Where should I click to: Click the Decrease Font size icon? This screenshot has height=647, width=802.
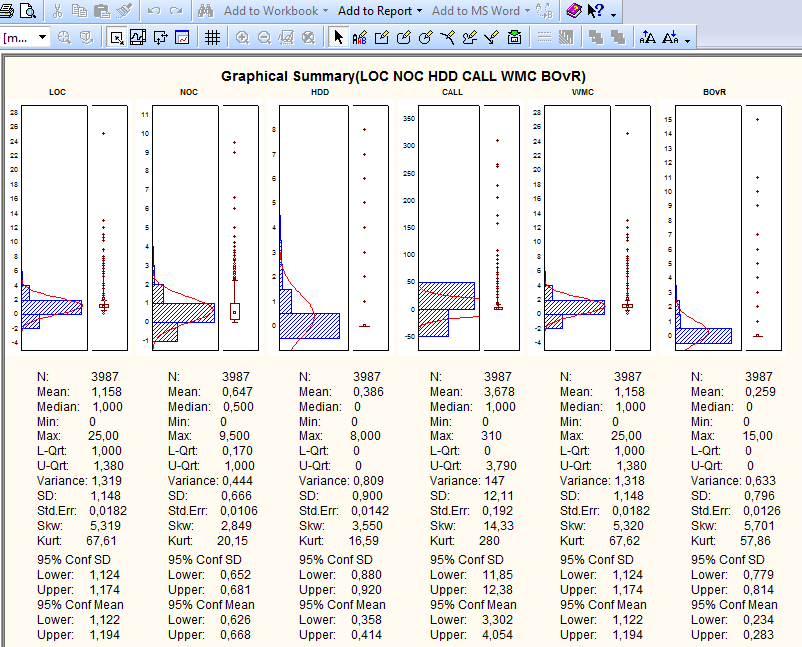(x=670, y=38)
